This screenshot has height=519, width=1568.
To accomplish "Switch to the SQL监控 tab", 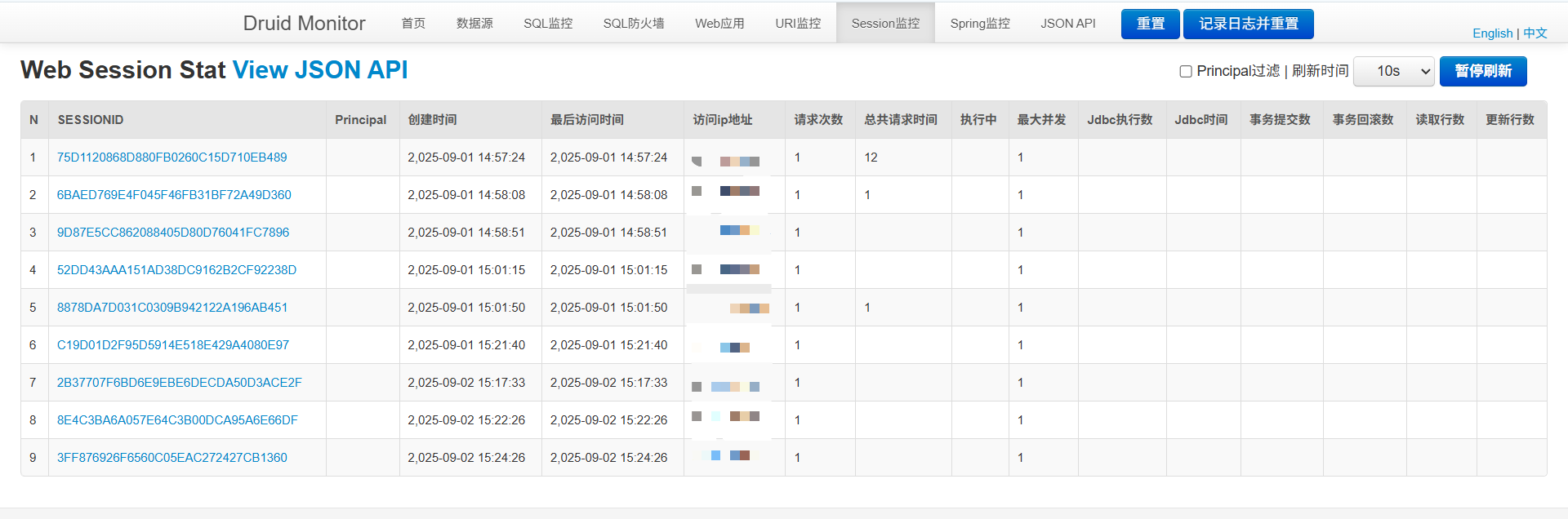I will click(548, 24).
